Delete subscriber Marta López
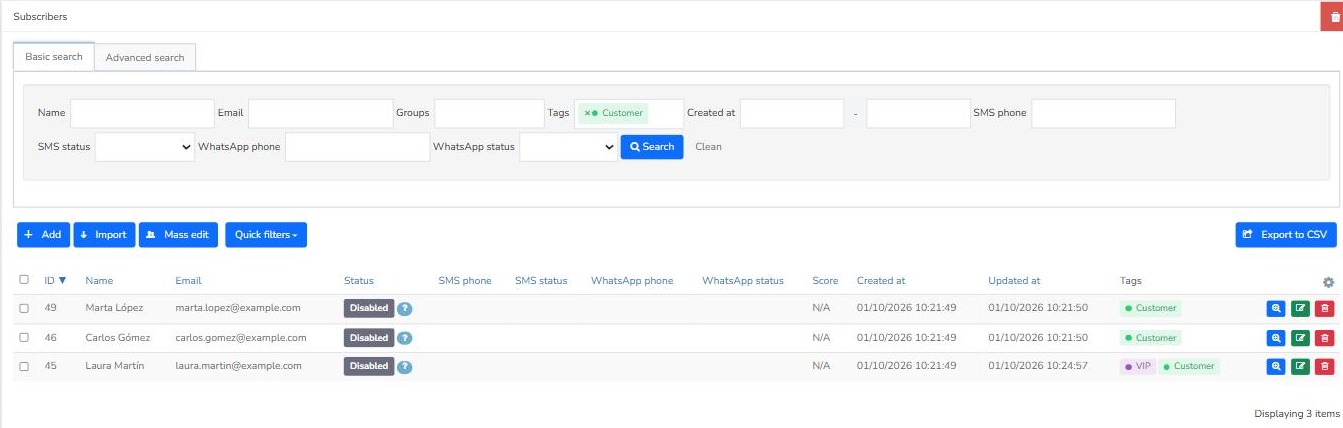1343x428 pixels. point(1325,309)
